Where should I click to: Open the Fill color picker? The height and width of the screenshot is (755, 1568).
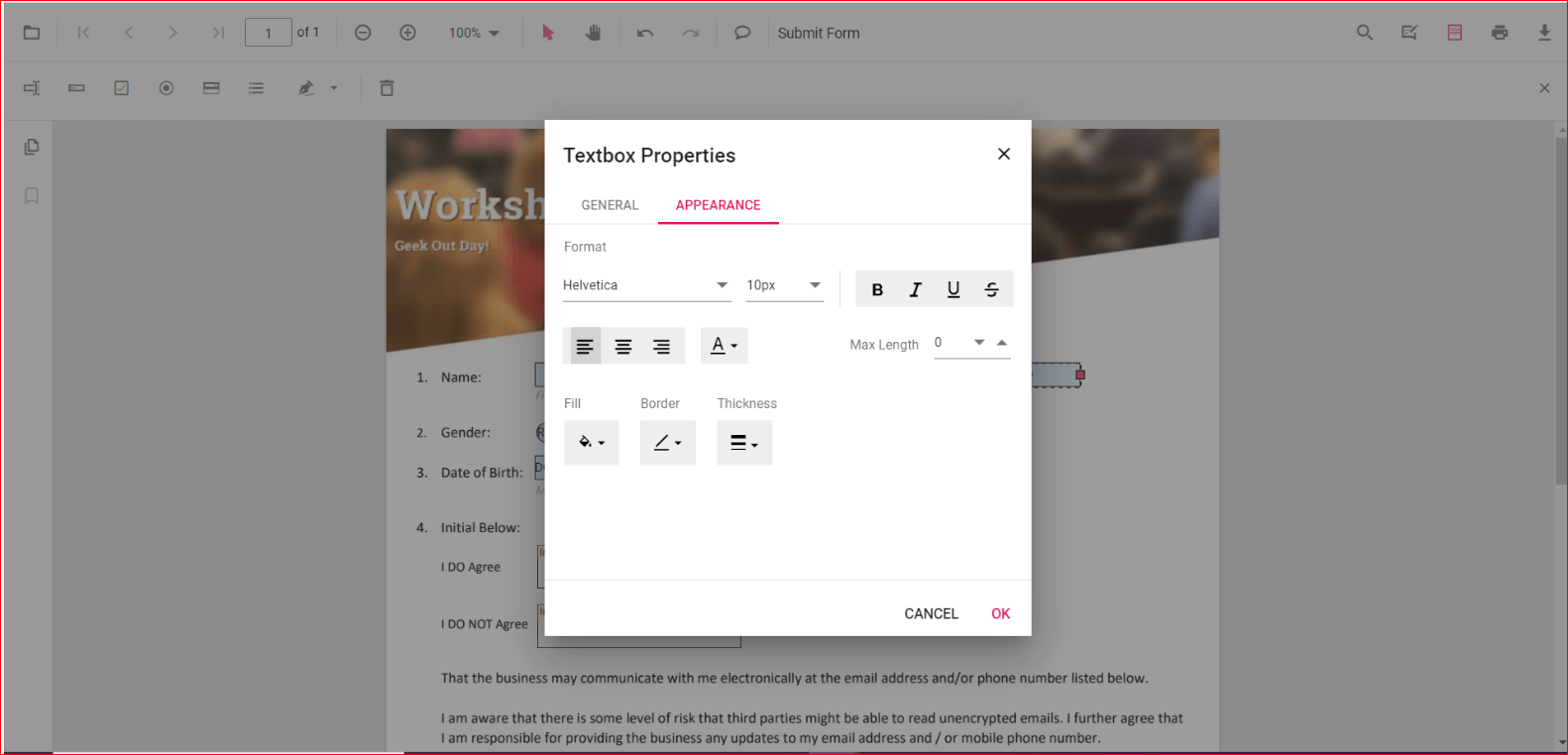(x=591, y=443)
